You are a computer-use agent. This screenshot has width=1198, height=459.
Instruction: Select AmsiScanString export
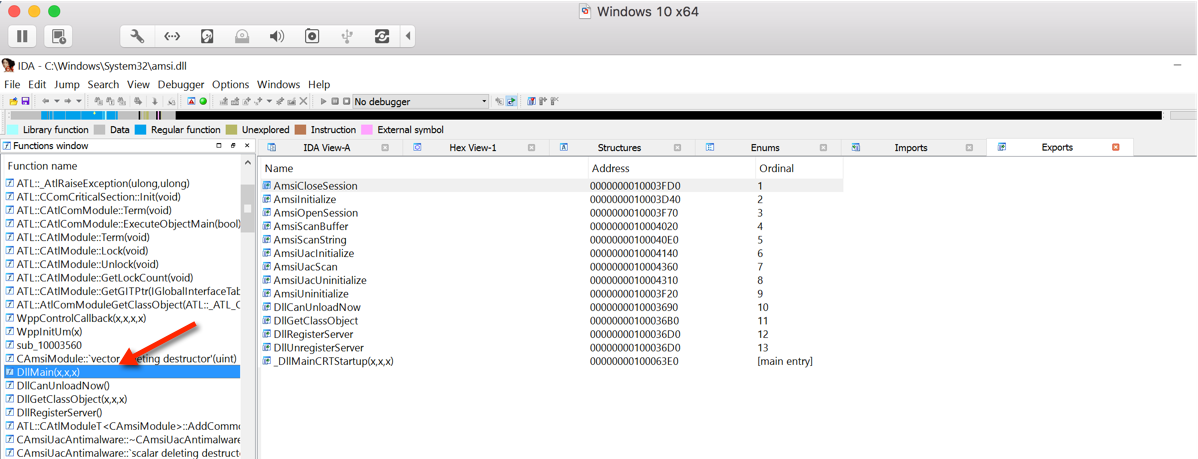(x=552, y=240)
